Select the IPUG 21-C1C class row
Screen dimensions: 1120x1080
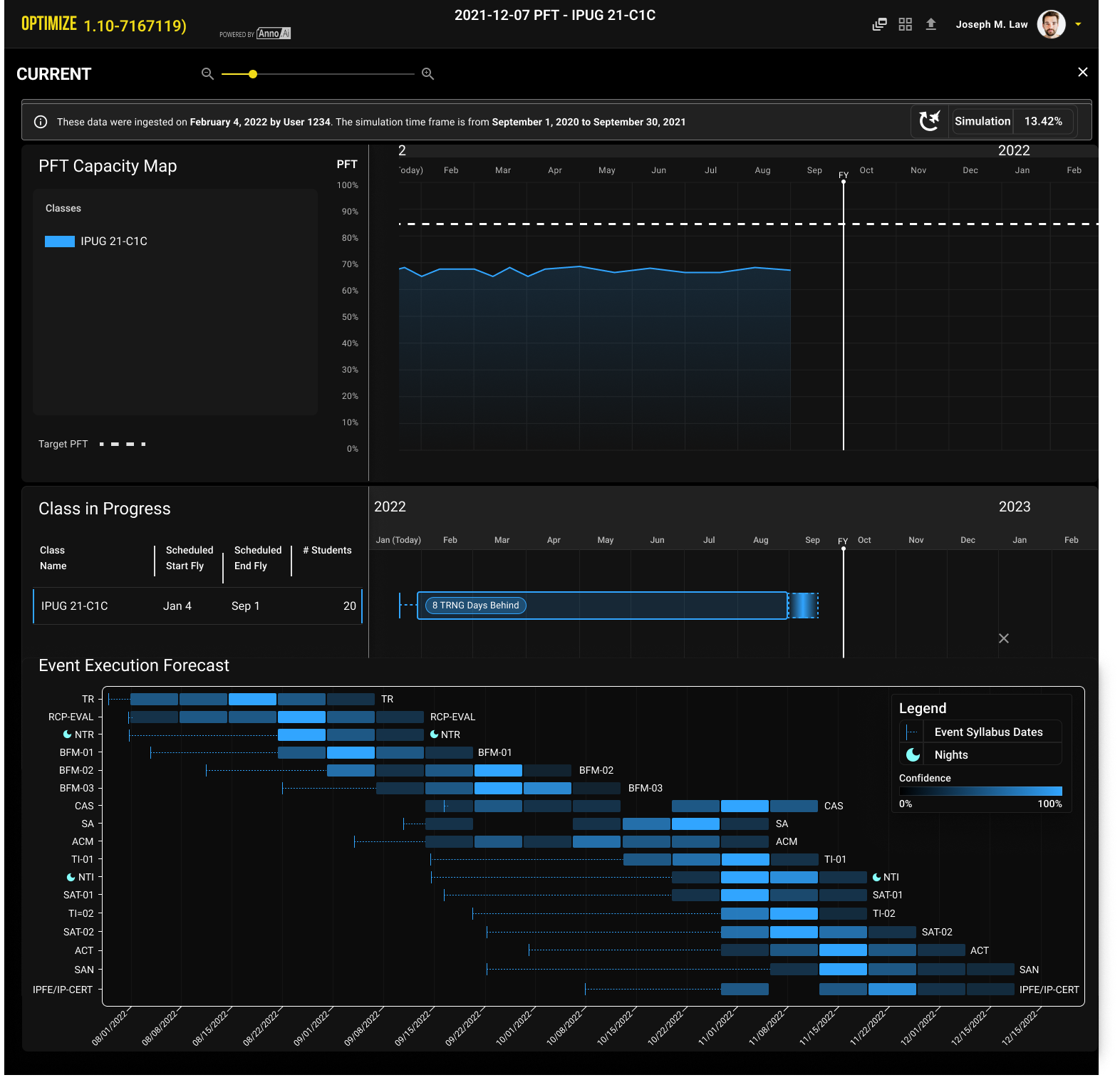pyautogui.click(x=197, y=606)
